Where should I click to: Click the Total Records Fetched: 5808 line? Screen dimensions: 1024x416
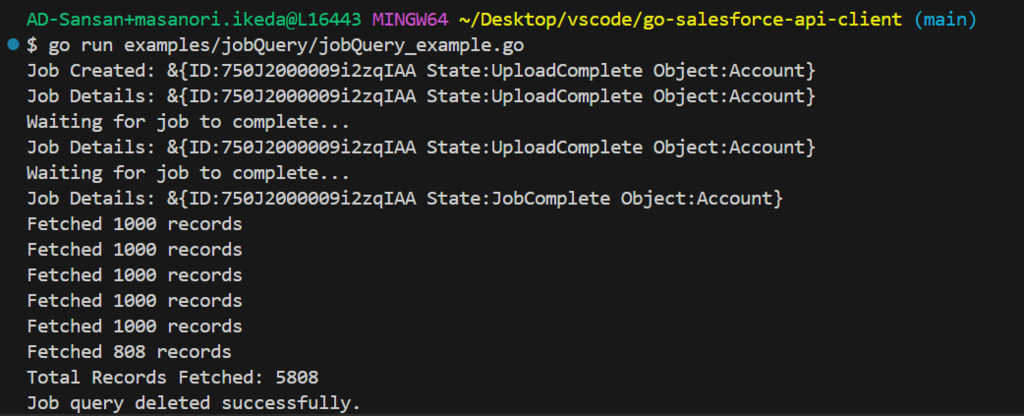click(x=172, y=377)
